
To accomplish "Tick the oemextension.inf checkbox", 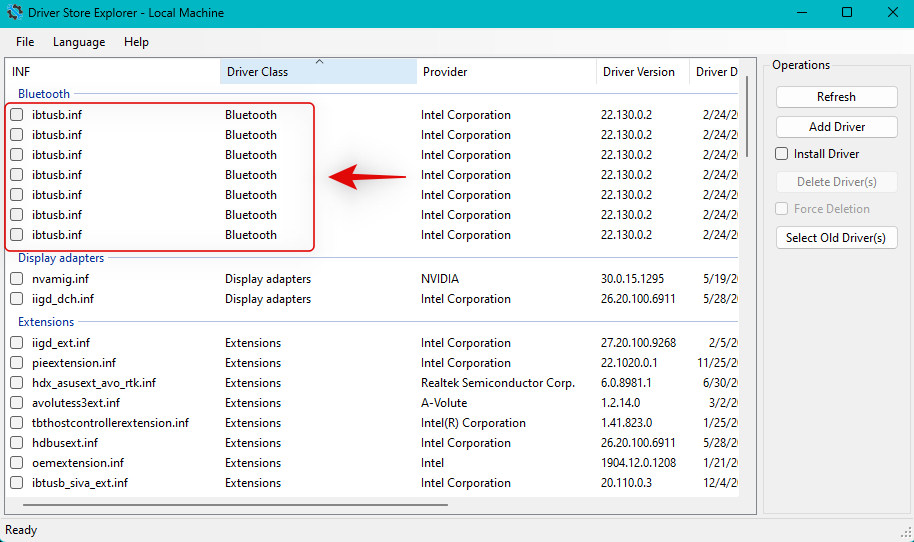I will coord(17,463).
